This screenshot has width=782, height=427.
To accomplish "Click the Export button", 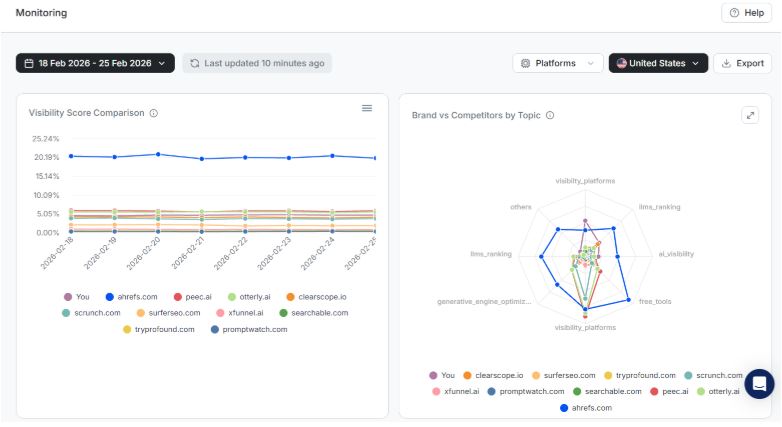I will click(x=742, y=63).
